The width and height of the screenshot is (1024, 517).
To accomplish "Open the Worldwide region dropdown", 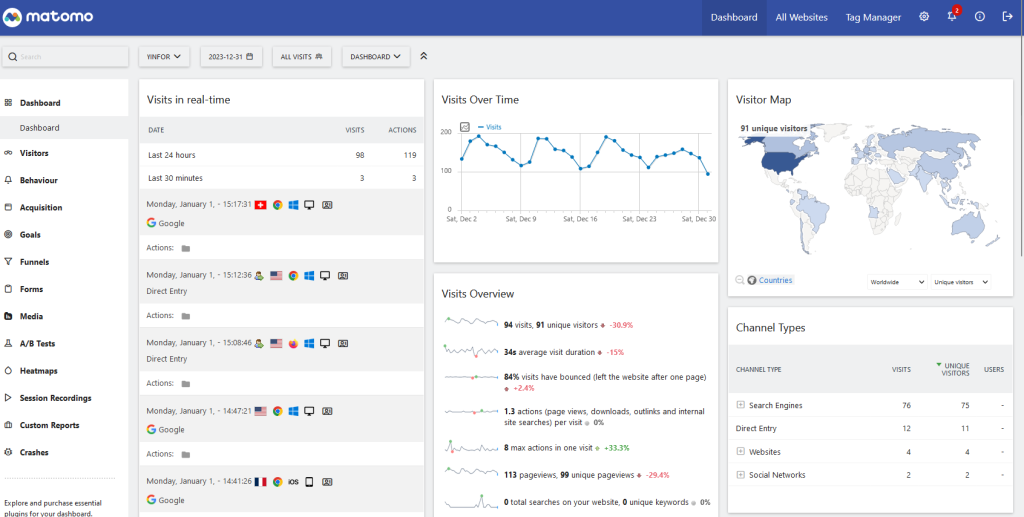I will [x=896, y=282].
